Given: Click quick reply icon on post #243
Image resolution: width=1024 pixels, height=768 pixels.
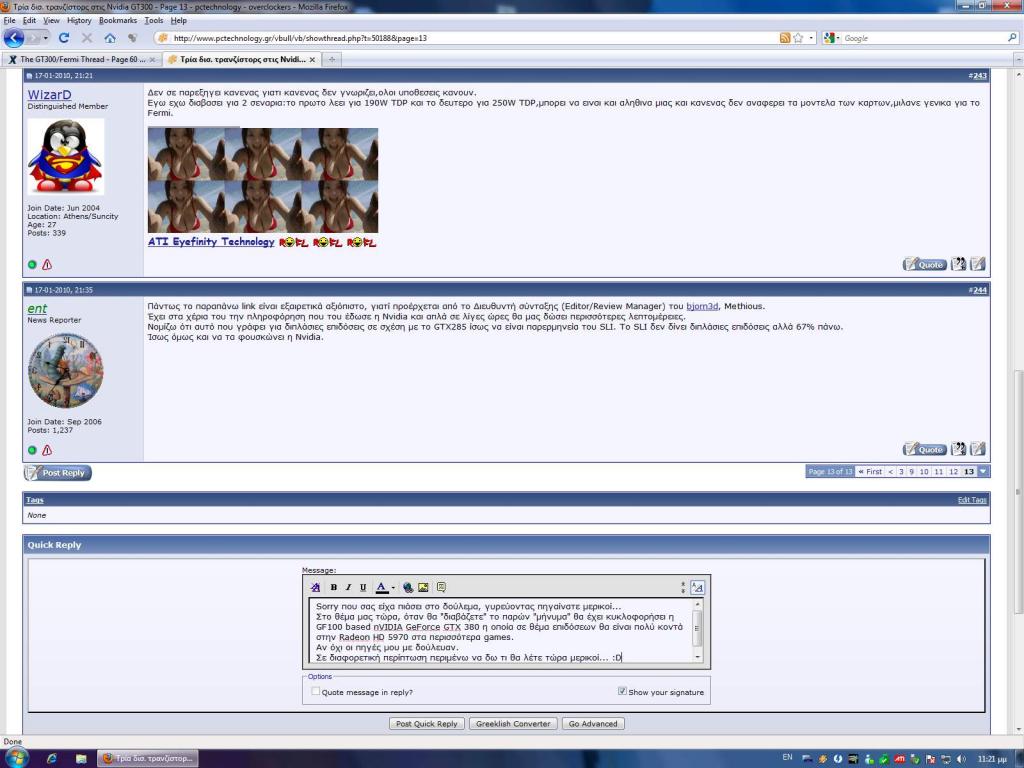Looking at the screenshot, I should click(977, 264).
